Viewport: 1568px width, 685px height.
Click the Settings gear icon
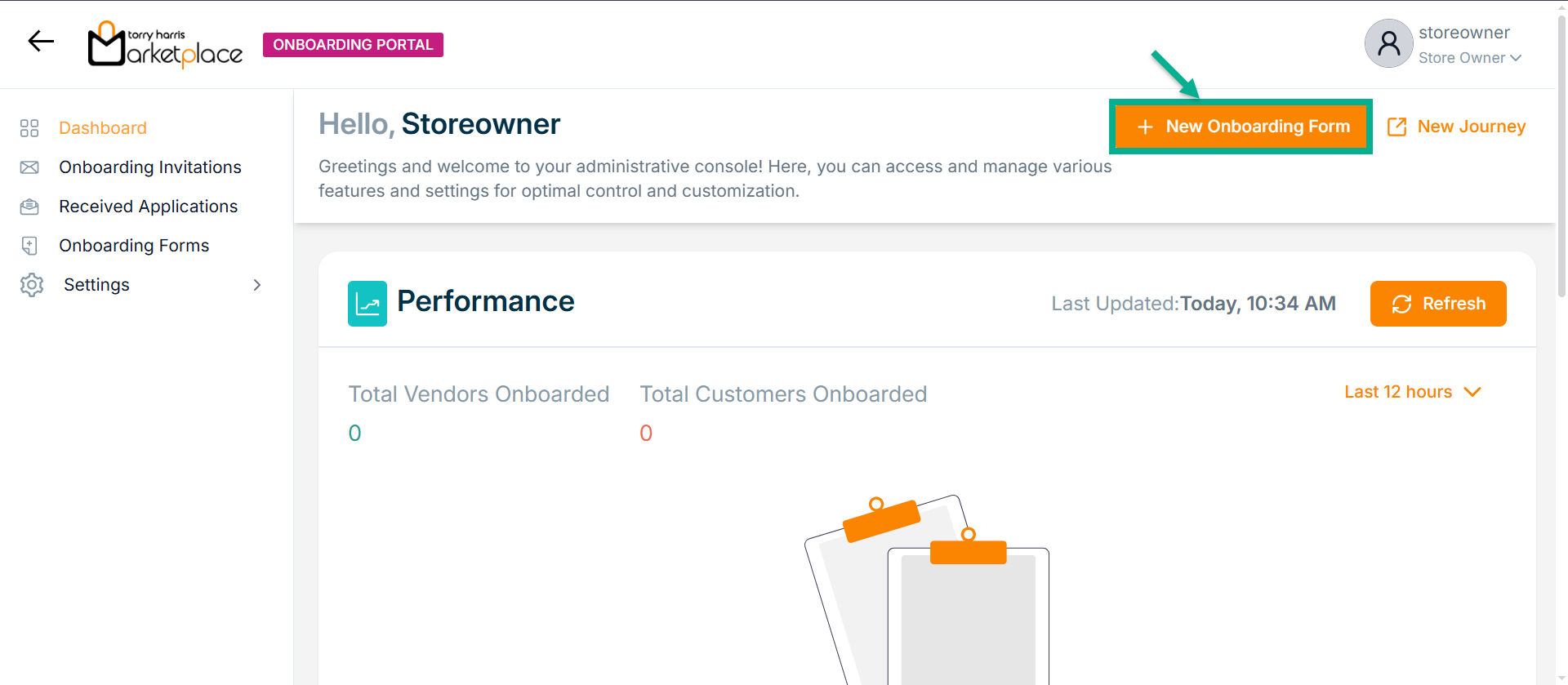[x=31, y=285]
